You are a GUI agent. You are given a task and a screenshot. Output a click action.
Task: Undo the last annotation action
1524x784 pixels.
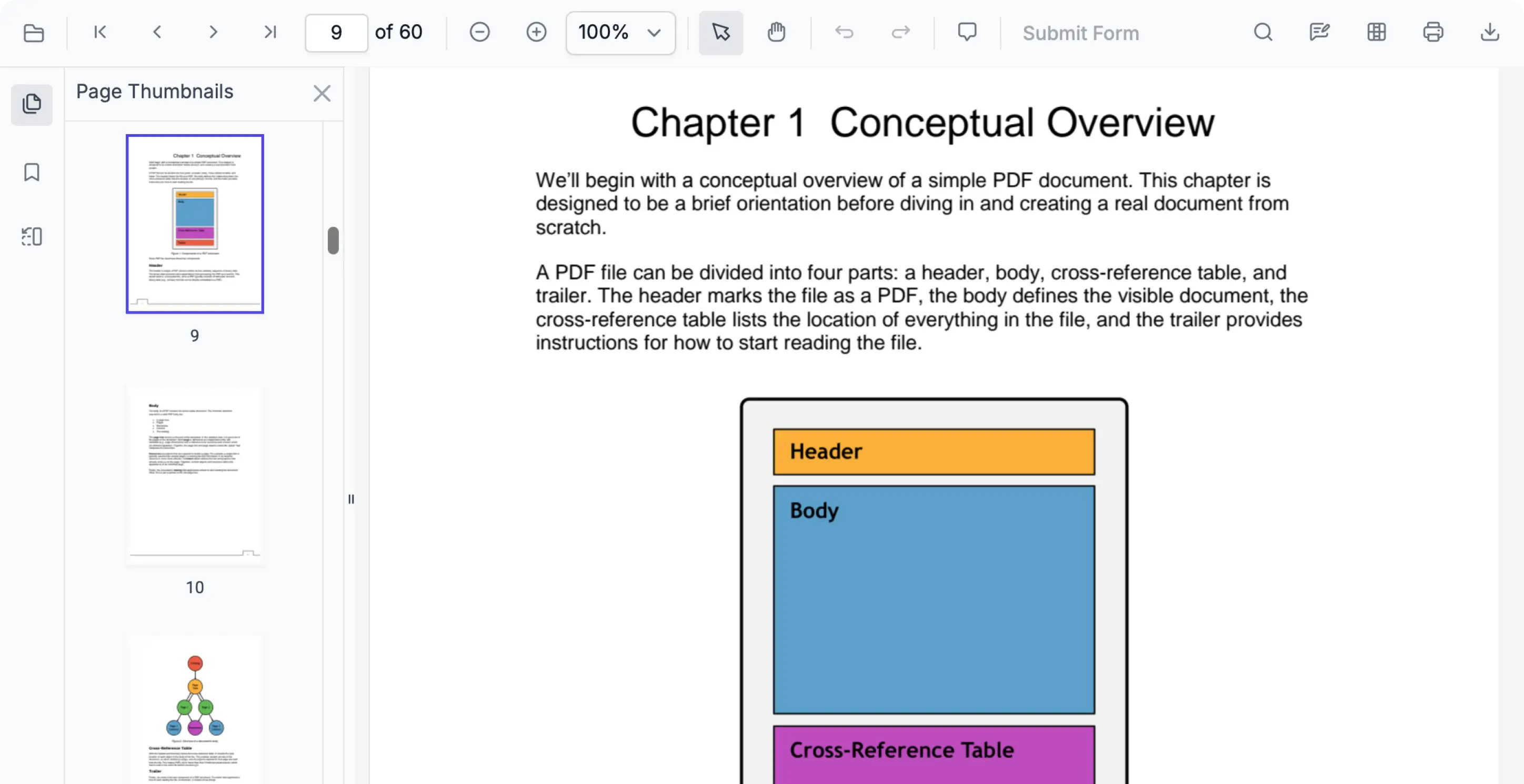tap(844, 33)
